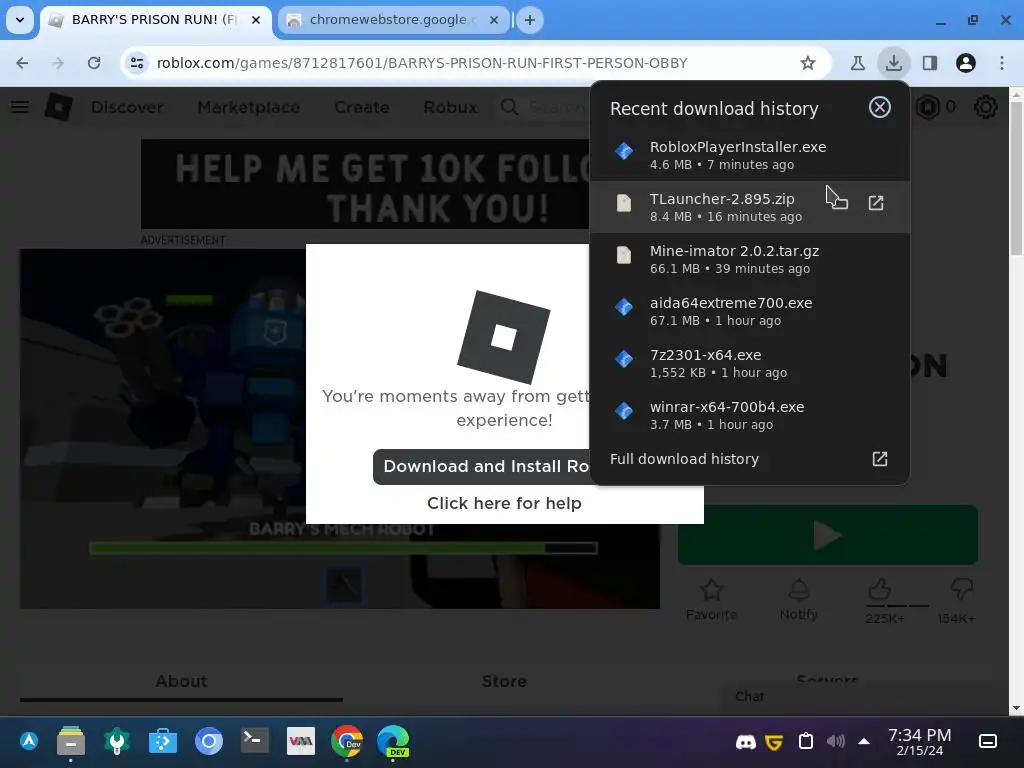1024x768 pixels.
Task: Go forward to the next page
Action: pyautogui.click(x=58, y=63)
